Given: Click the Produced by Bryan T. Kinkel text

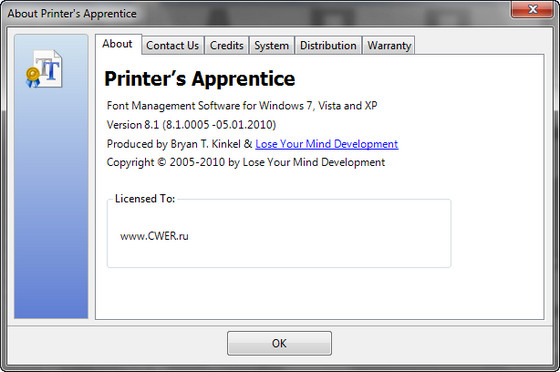Looking at the screenshot, I should [x=179, y=144].
